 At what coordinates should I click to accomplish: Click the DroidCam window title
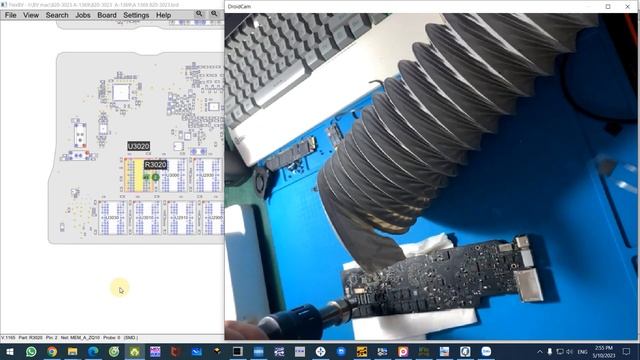(239, 7)
